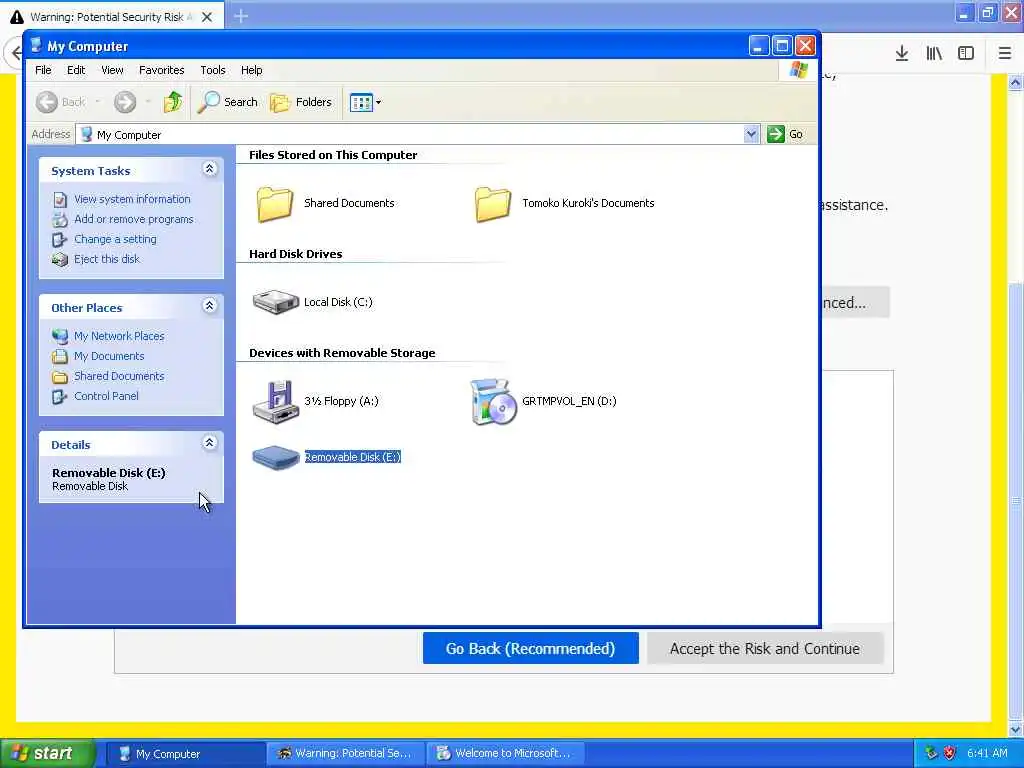The image size is (1024, 768).
Task: Click the Search magnifier toolbar button
Action: click(228, 102)
